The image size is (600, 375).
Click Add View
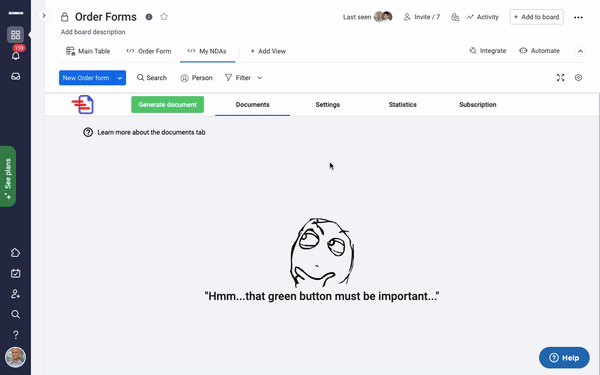coord(268,51)
